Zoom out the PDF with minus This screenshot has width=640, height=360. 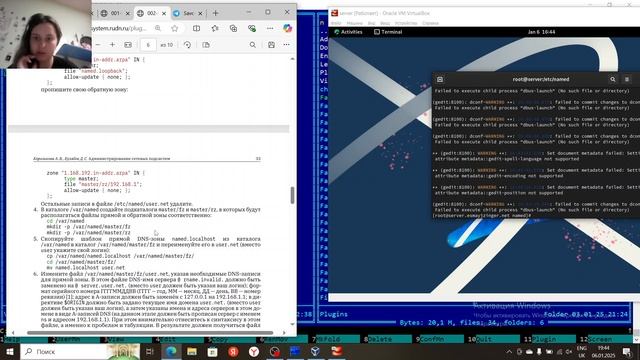pyautogui.click(x=98, y=44)
